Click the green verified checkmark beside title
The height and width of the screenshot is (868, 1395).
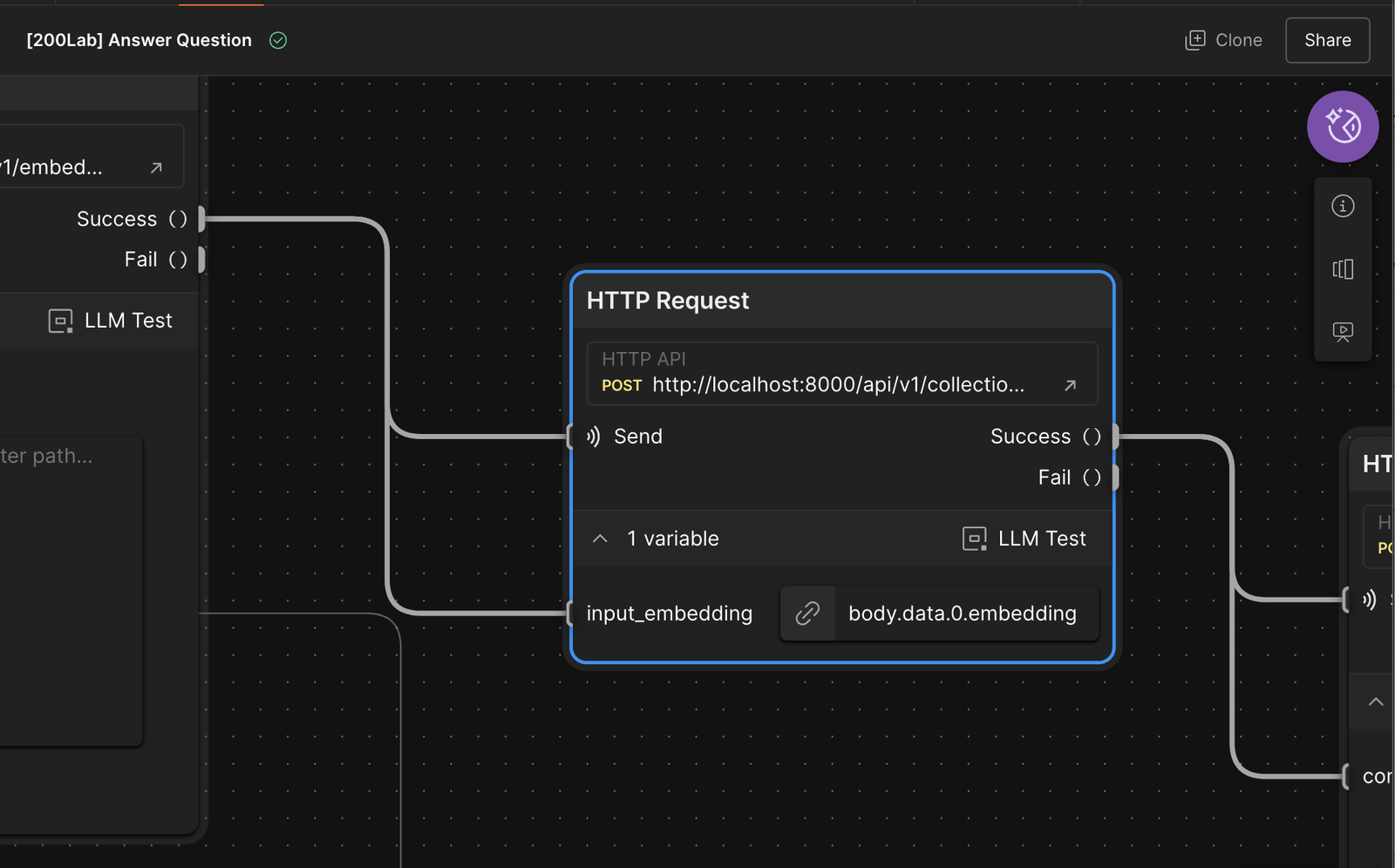(278, 40)
